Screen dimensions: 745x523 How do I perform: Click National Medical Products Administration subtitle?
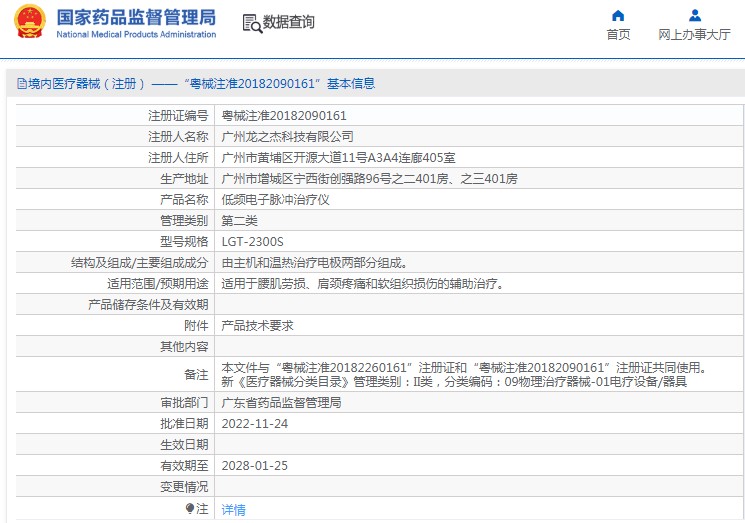[136, 34]
